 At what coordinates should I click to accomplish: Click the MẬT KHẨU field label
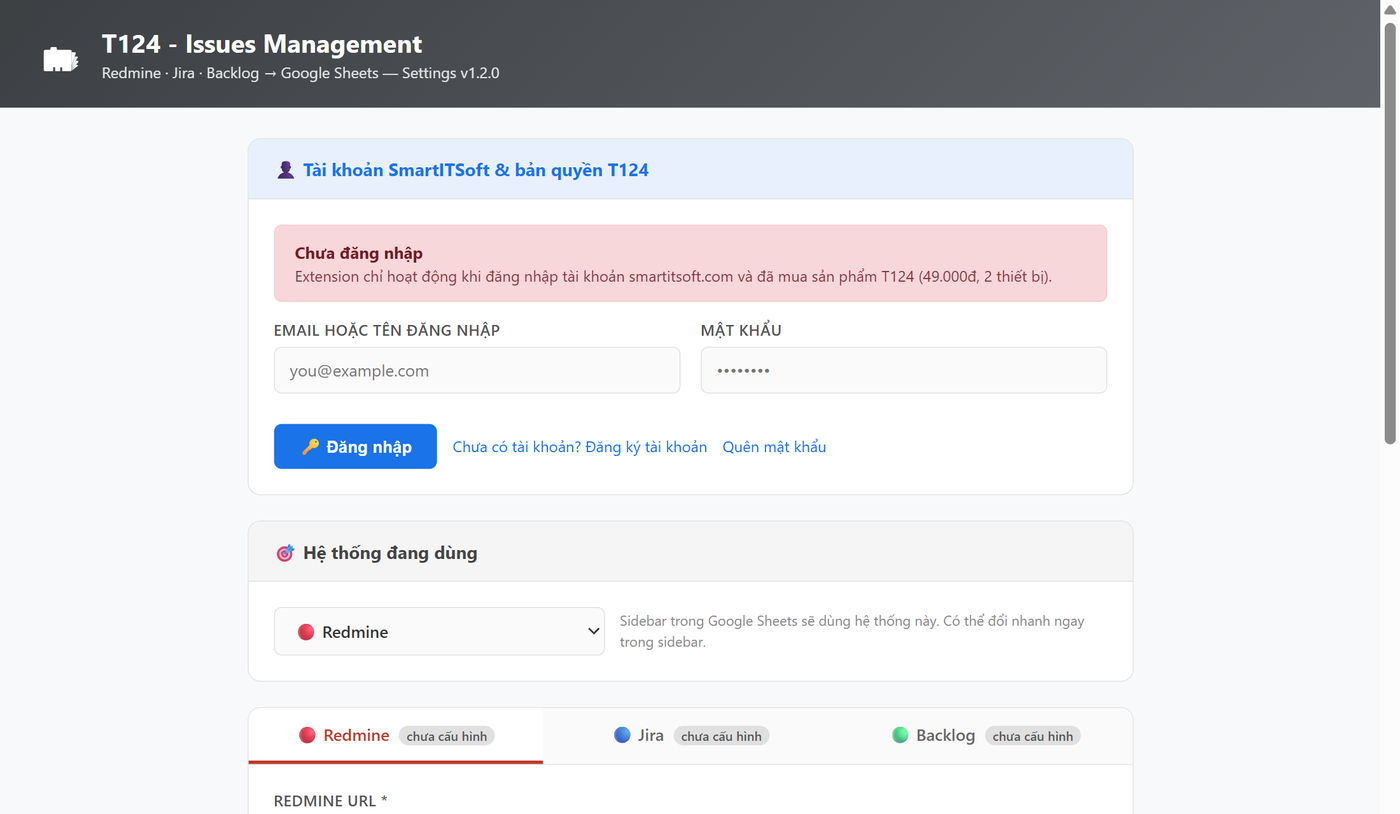pos(741,330)
